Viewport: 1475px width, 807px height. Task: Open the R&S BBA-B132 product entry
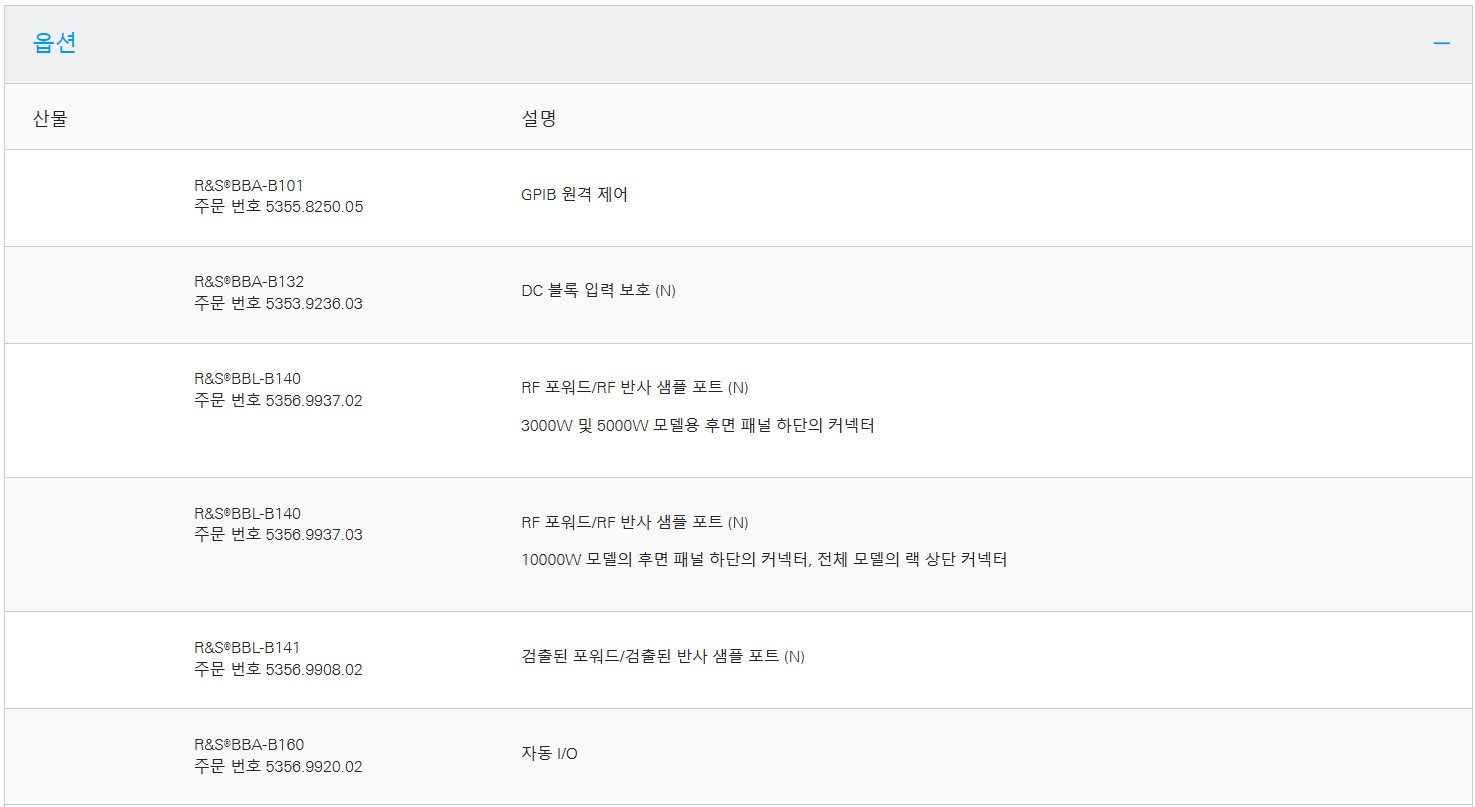pyautogui.click(x=249, y=282)
